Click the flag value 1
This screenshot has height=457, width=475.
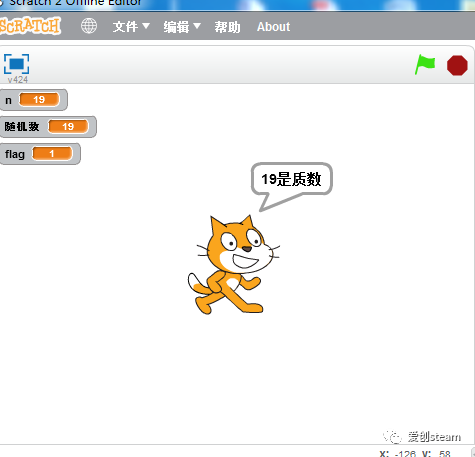coord(52,153)
